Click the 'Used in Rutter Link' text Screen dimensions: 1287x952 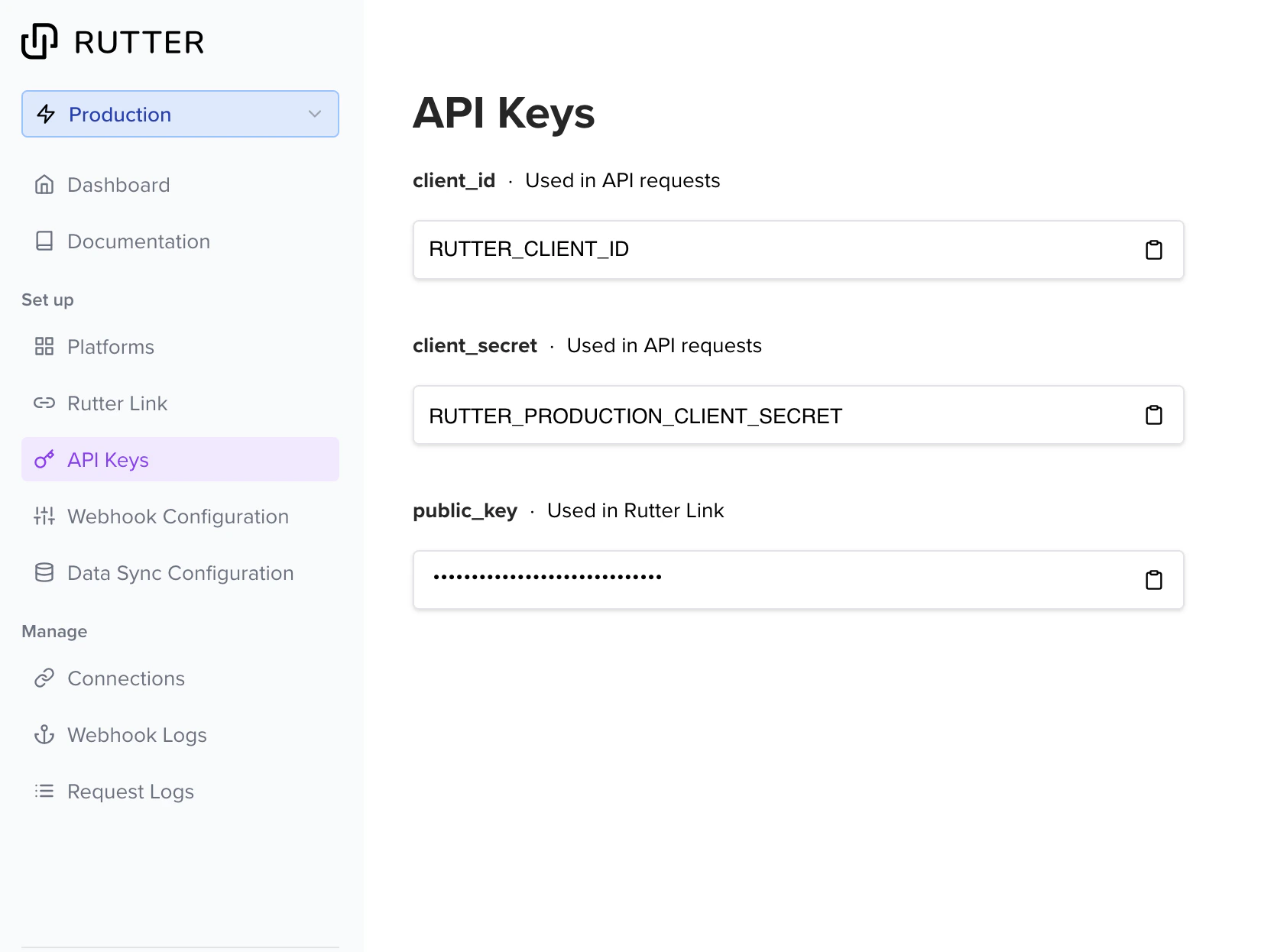[635, 510]
